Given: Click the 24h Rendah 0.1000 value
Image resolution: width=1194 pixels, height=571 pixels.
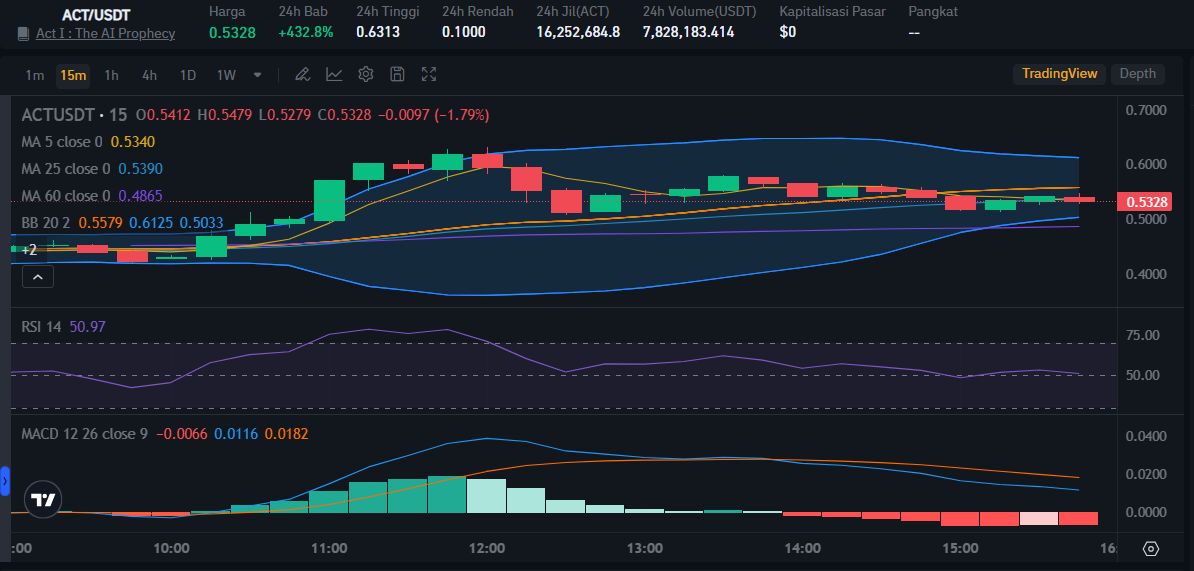Looking at the screenshot, I should tap(463, 32).
